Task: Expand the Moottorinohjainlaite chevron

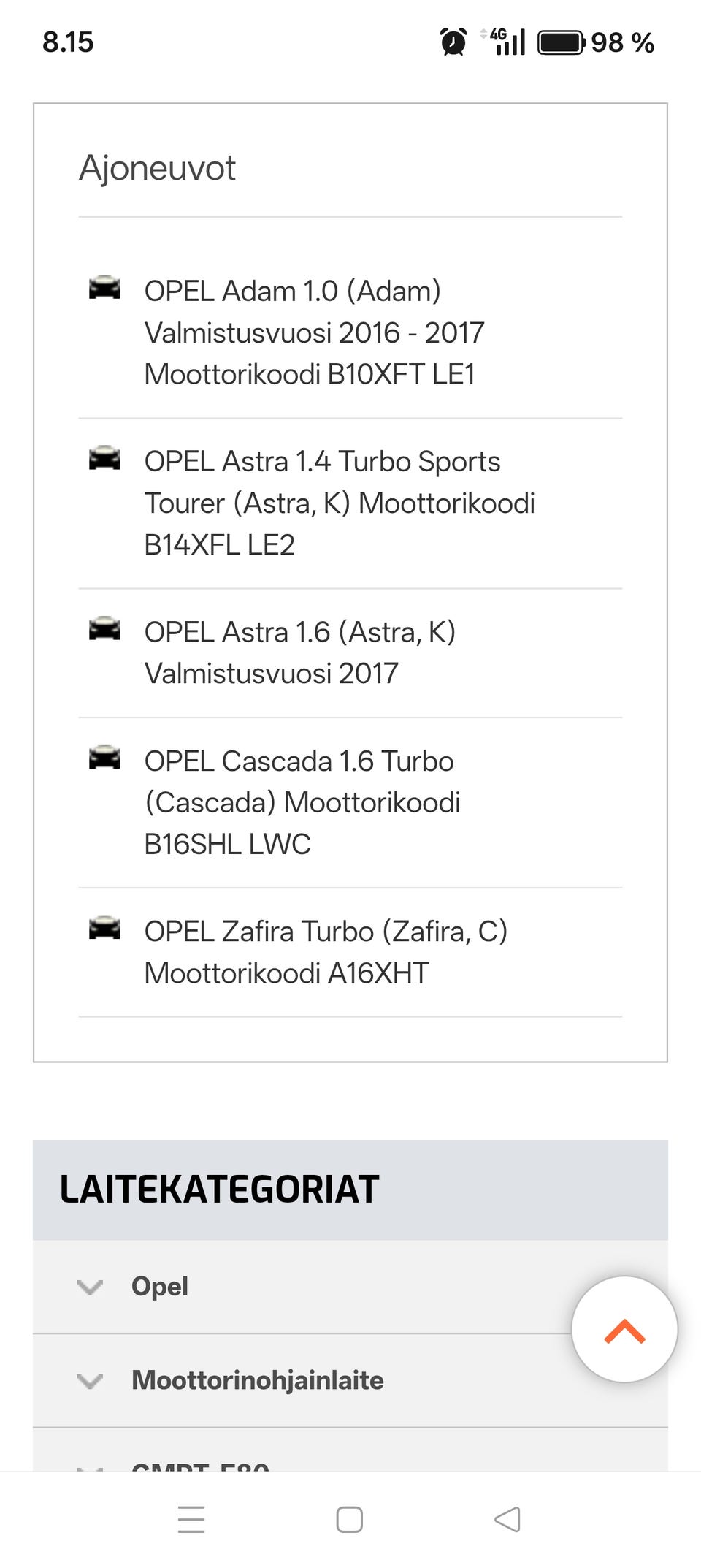Action: 90,1381
